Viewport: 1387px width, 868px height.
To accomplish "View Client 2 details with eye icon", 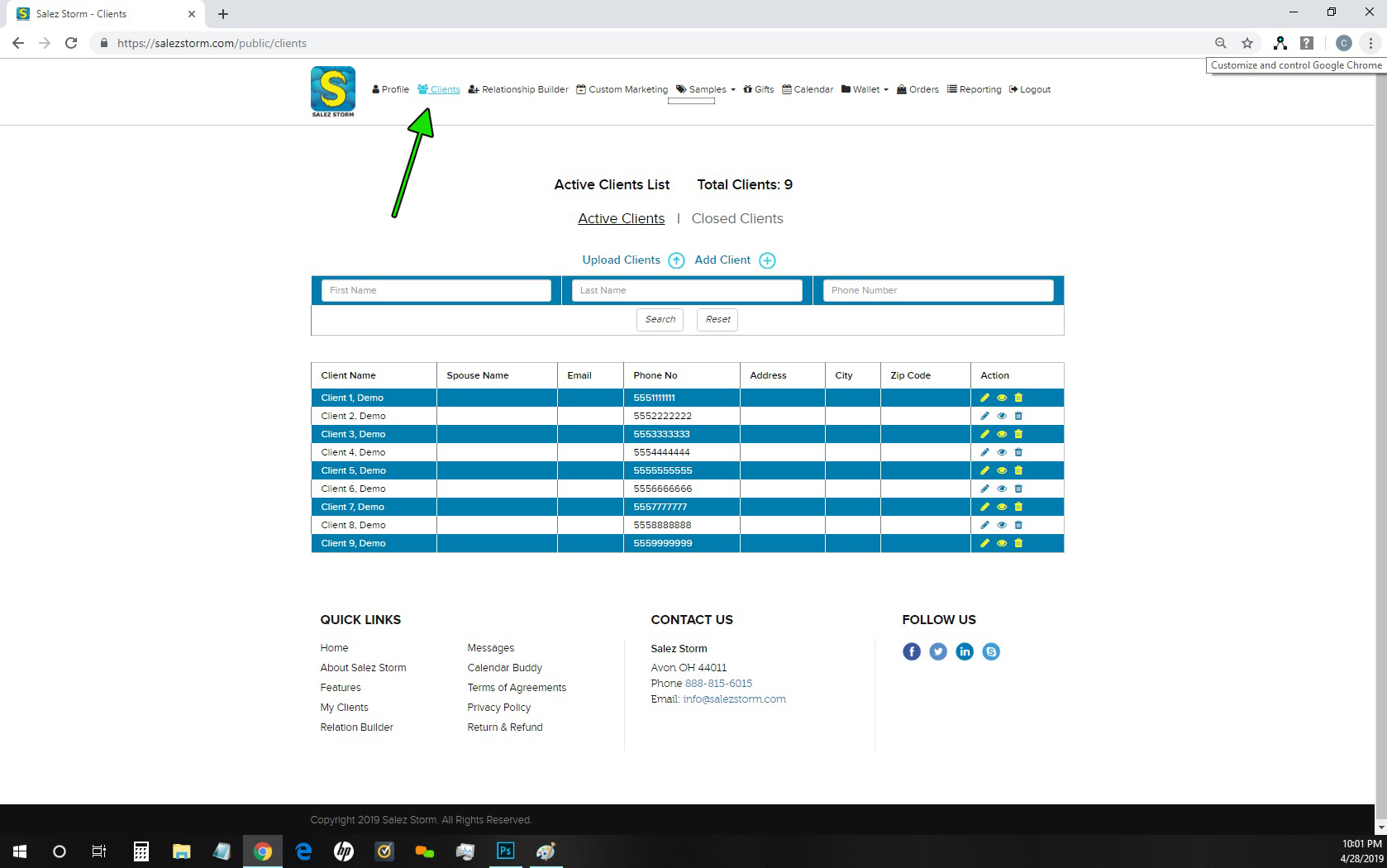I will pyautogui.click(x=1001, y=416).
